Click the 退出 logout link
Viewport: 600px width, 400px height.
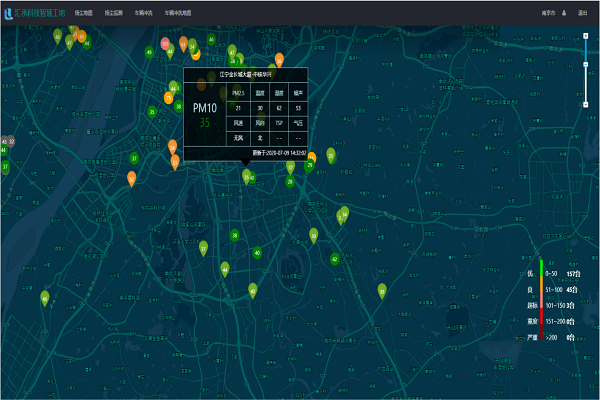[582, 13]
